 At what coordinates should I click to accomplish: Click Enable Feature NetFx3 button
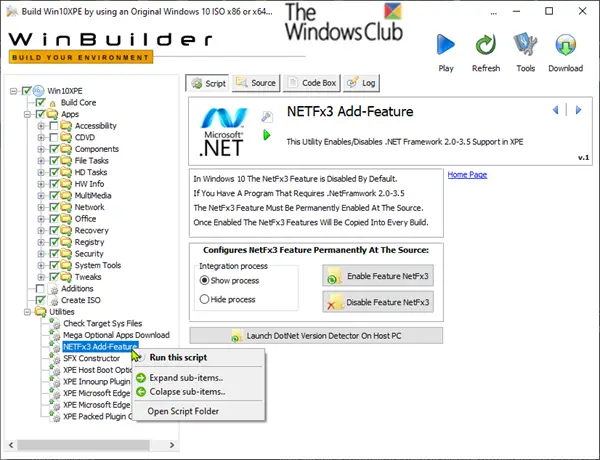click(x=378, y=276)
